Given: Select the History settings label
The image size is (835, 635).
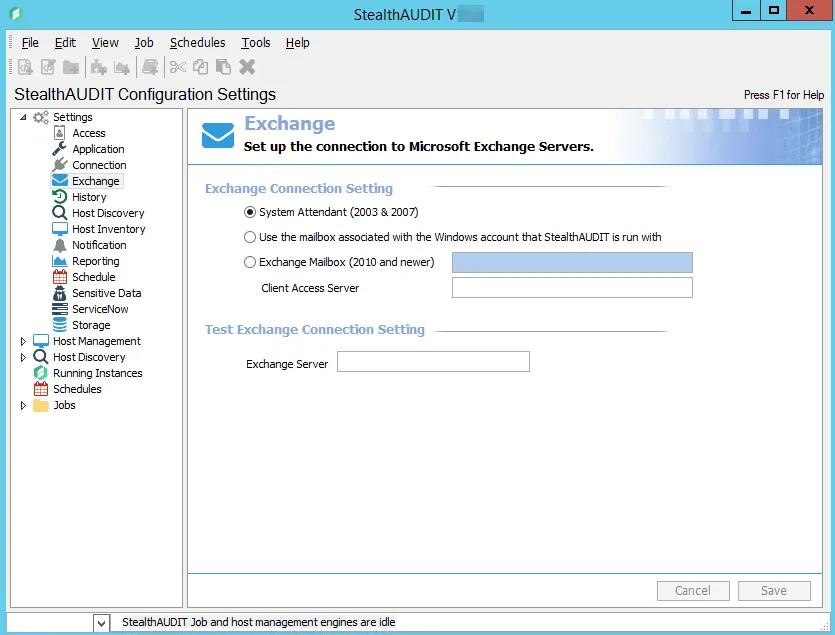Looking at the screenshot, I should point(89,197).
